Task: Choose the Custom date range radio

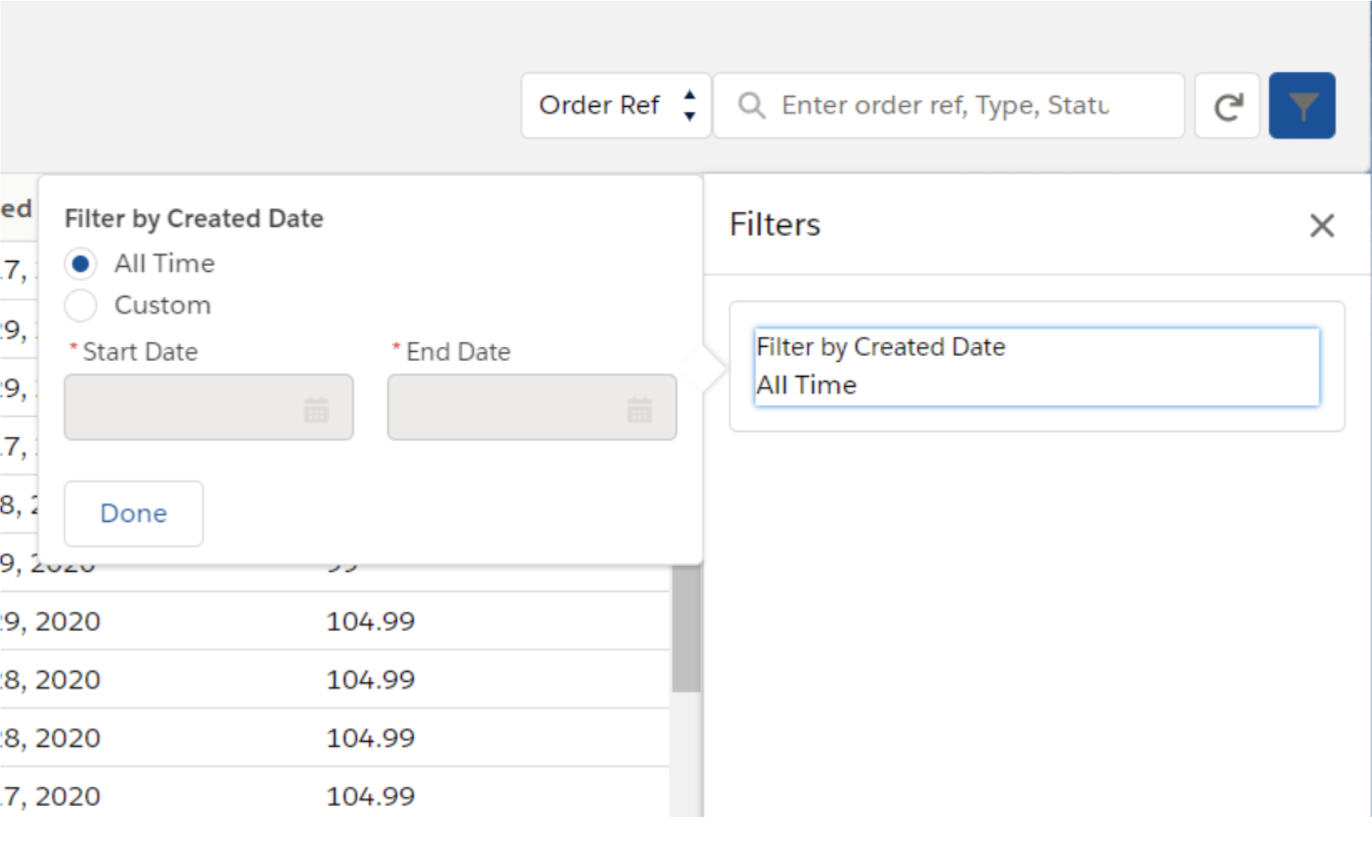Action: click(81, 305)
